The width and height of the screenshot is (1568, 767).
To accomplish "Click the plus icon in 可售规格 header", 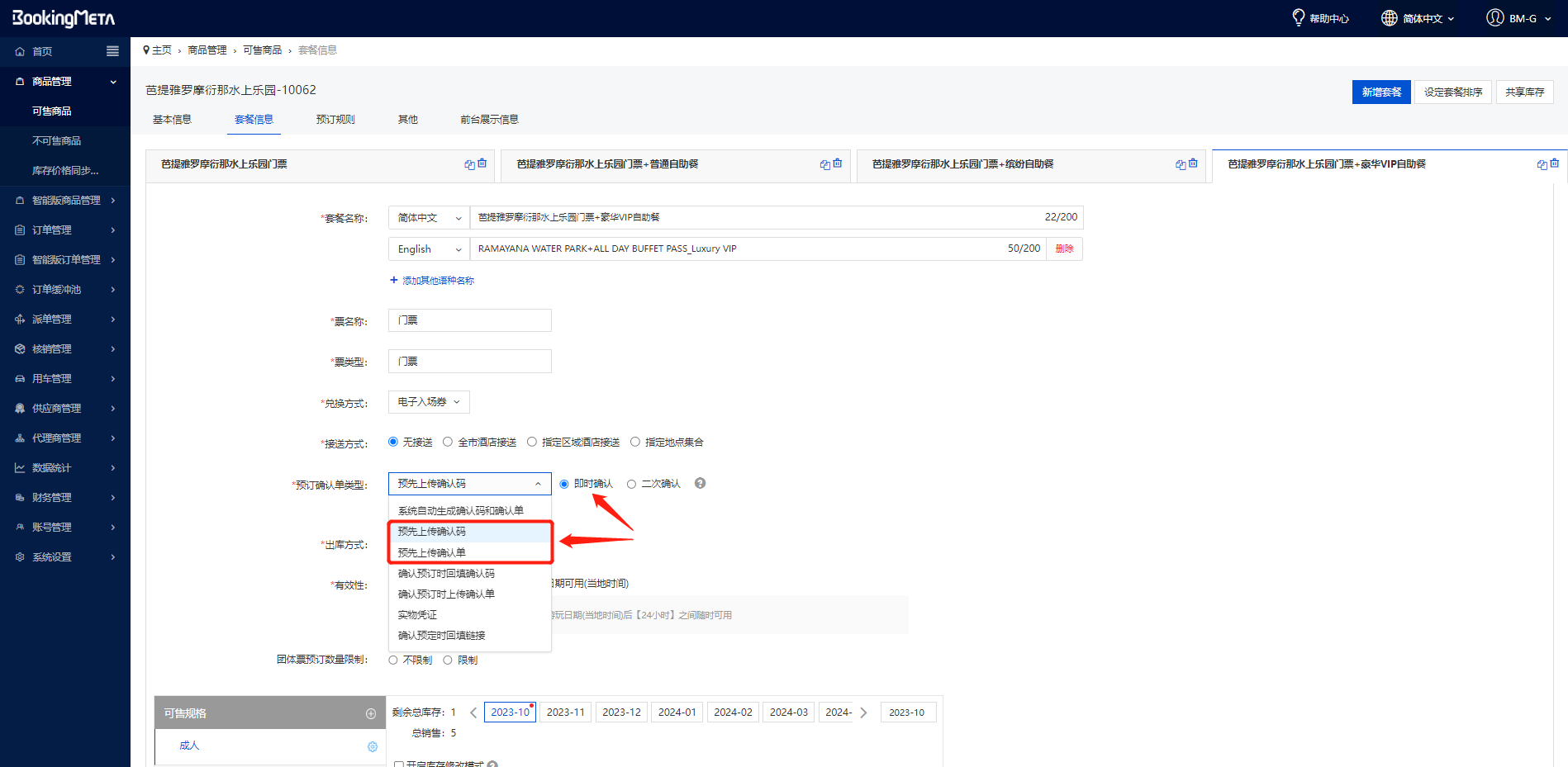I will [x=371, y=713].
